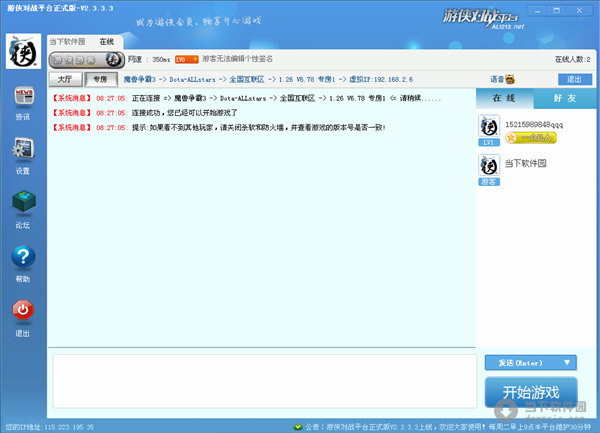The height and width of the screenshot is (433, 600).
Task: Select username 当下软件园 in online list
Action: point(525,163)
